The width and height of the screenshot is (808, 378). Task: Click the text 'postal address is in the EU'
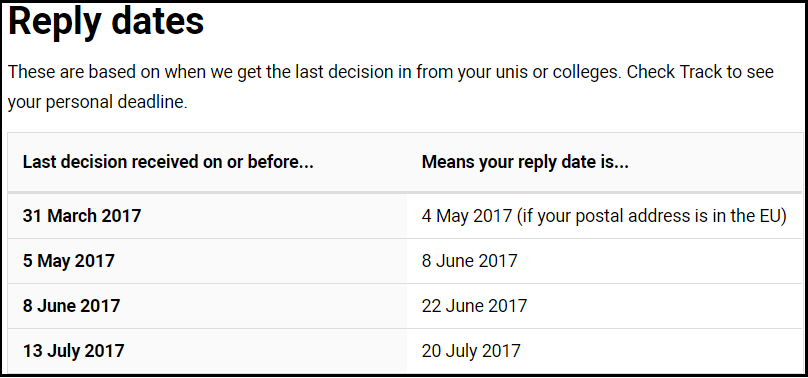pyautogui.click(x=680, y=217)
